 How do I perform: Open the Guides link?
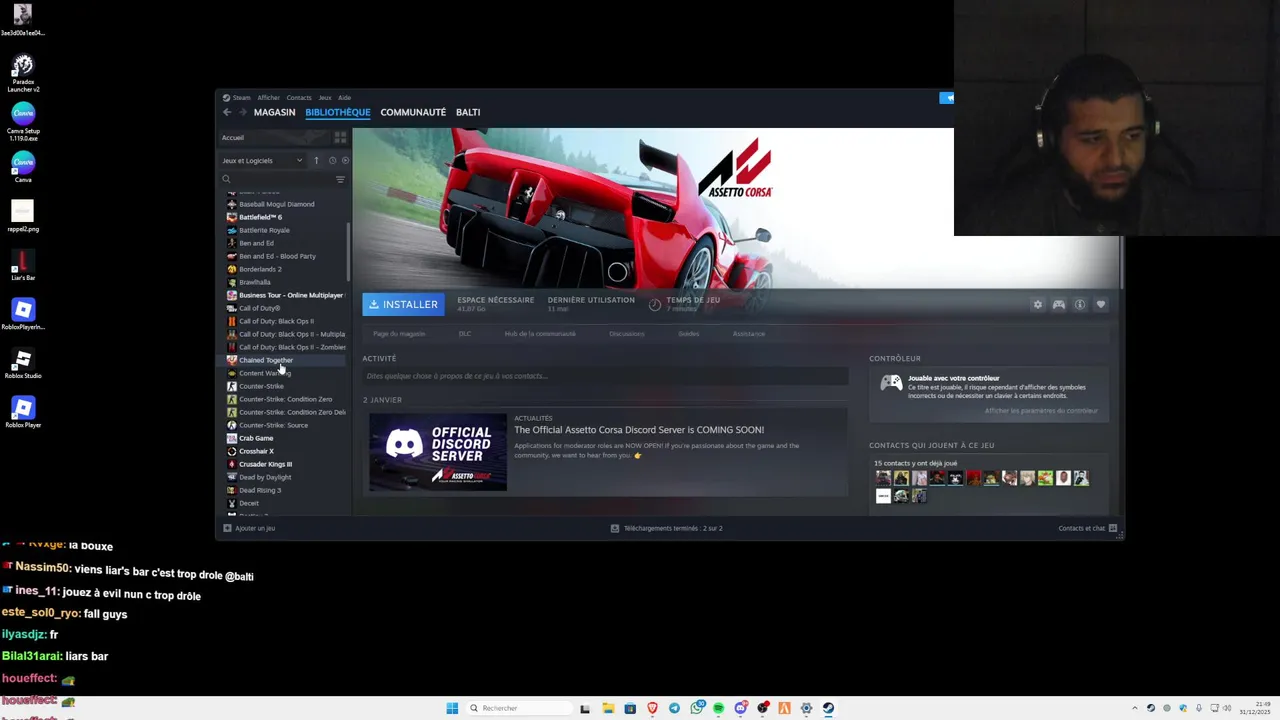689,333
